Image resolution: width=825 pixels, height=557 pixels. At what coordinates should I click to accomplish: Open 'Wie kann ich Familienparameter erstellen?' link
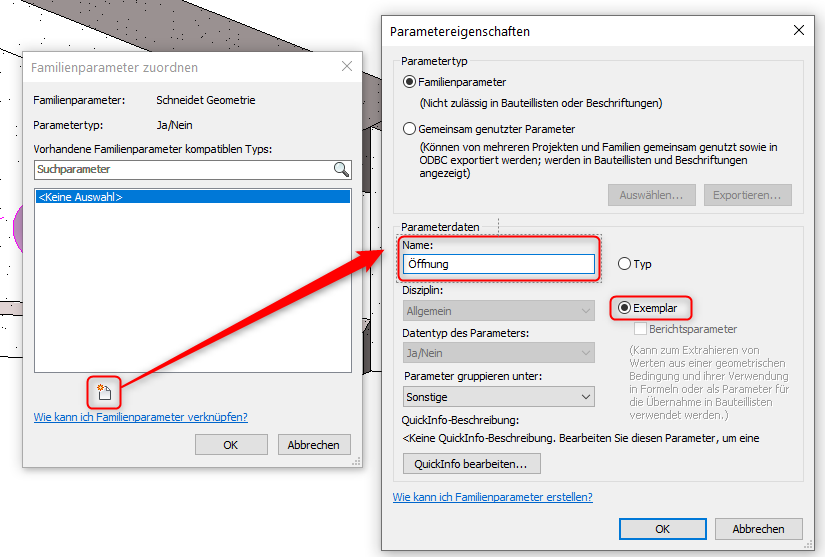coord(492,497)
